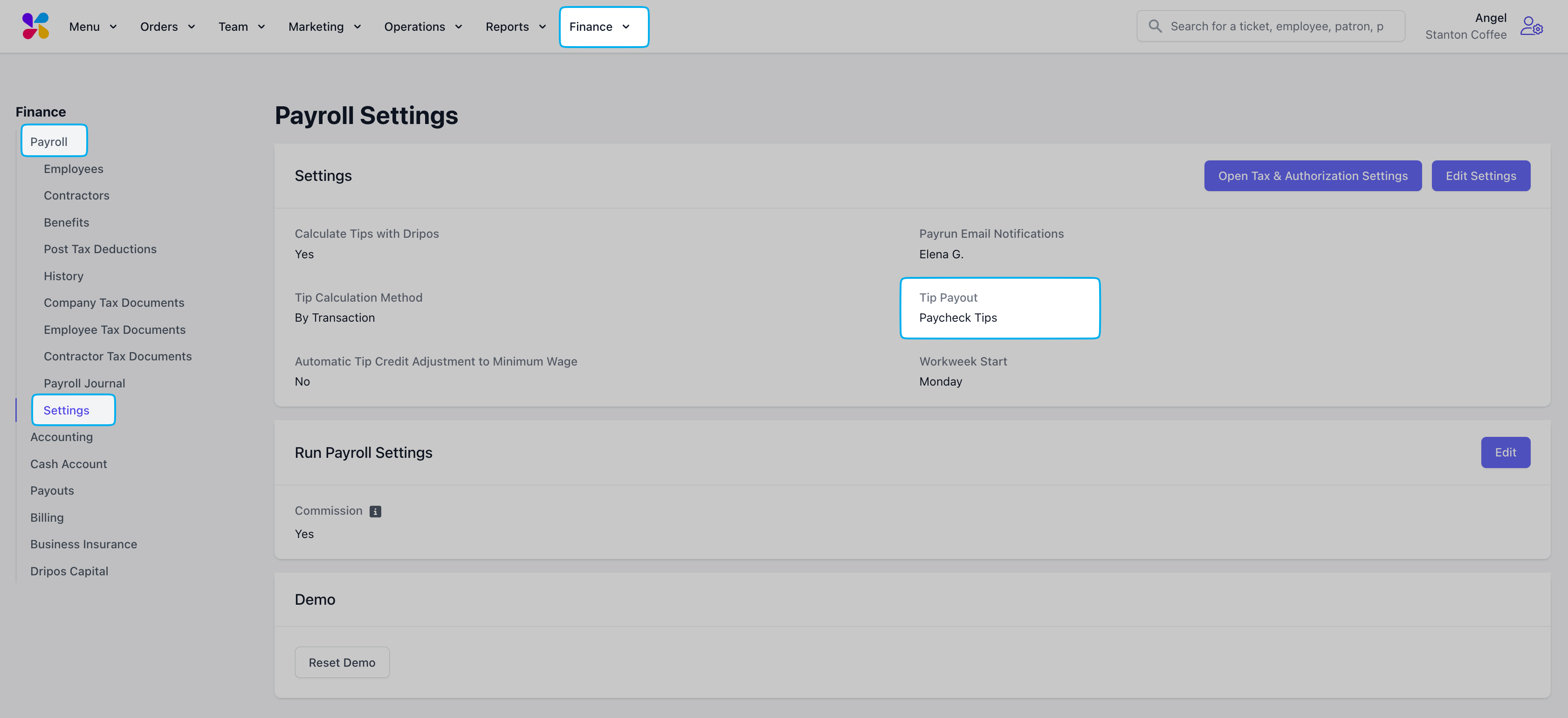Viewport: 1568px width, 718px height.
Task: Click the Edit Settings button
Action: coord(1480,176)
